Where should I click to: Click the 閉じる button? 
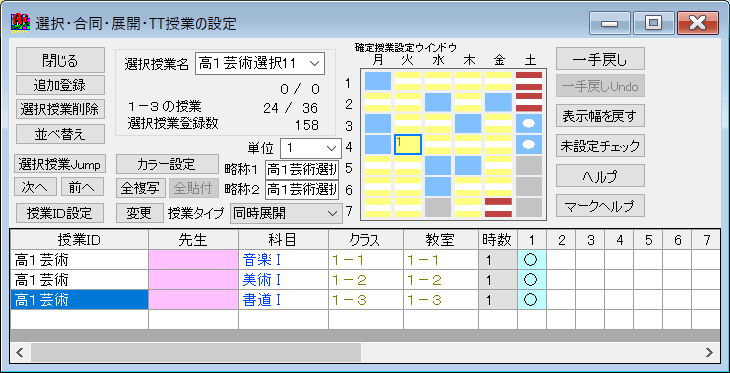(x=60, y=60)
